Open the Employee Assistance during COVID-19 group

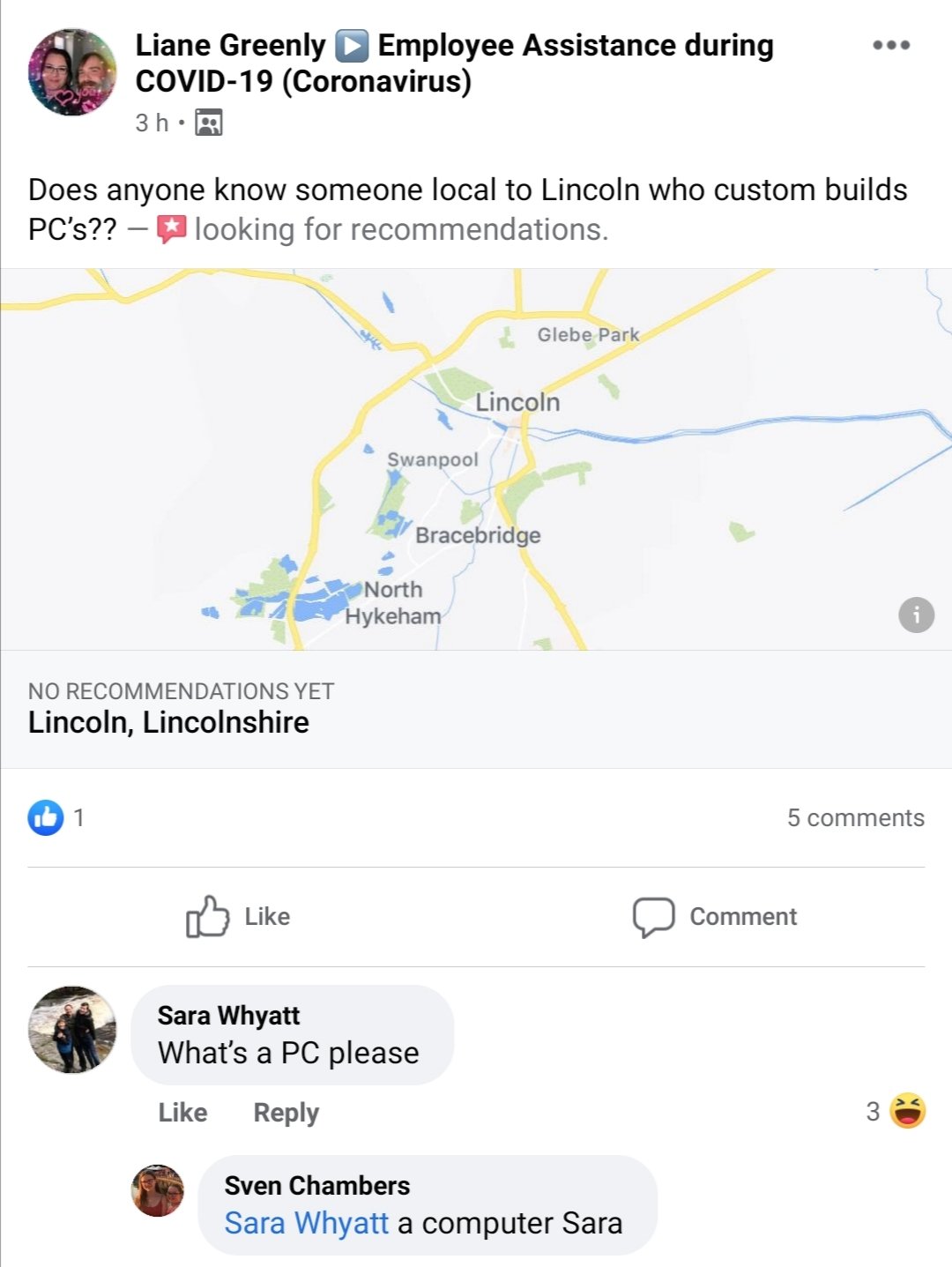(x=575, y=46)
